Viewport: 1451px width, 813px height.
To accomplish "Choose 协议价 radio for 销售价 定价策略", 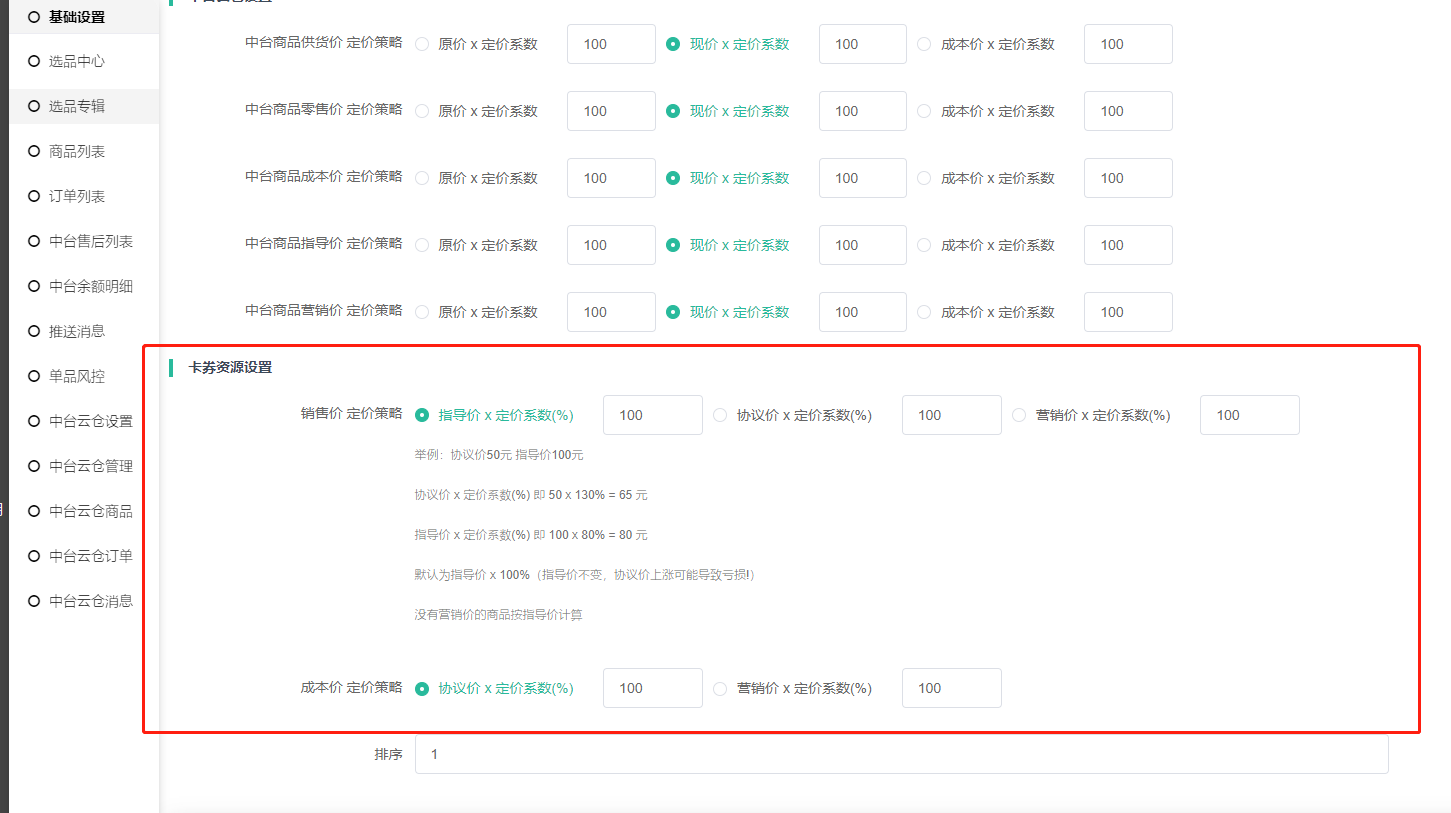I will (720, 415).
